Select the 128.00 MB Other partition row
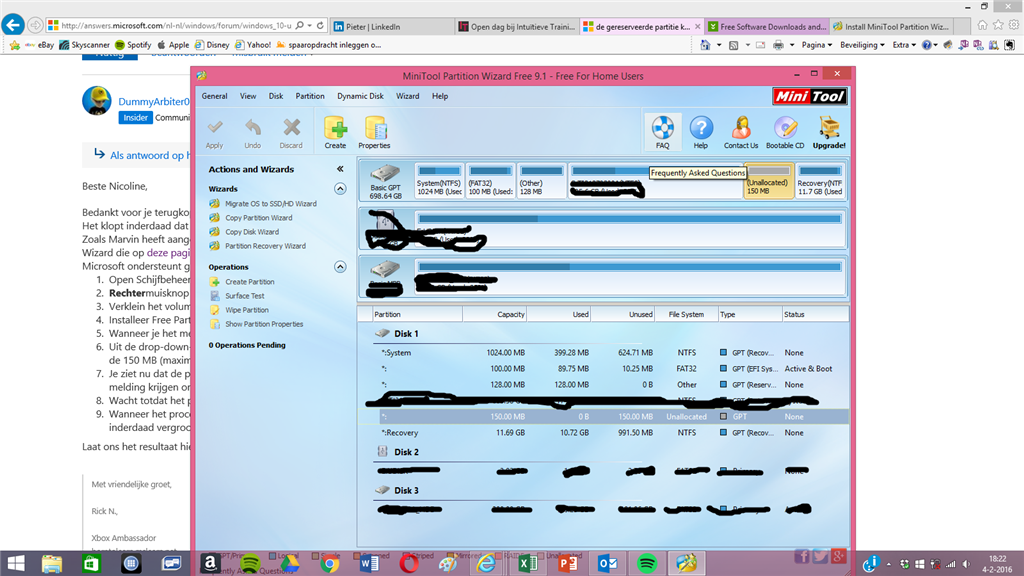 [604, 385]
